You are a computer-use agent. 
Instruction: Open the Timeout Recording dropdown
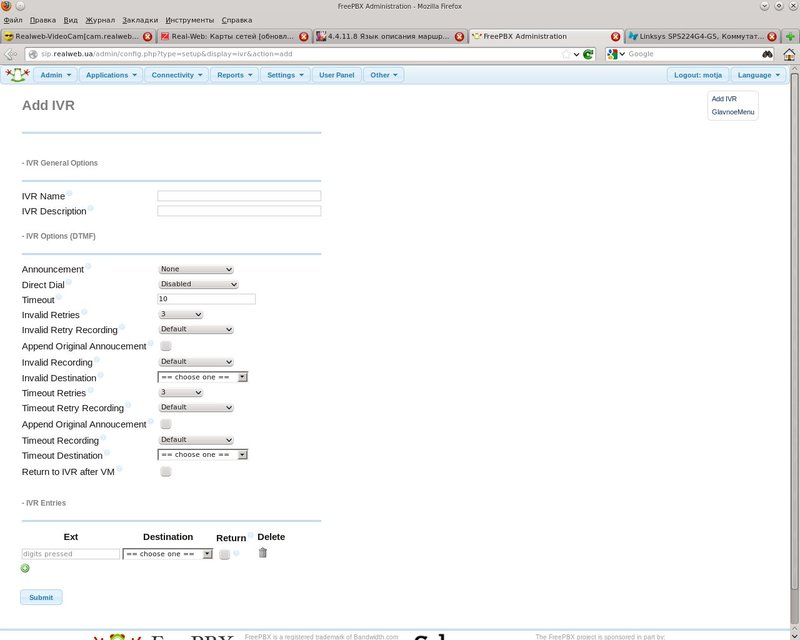(196, 440)
